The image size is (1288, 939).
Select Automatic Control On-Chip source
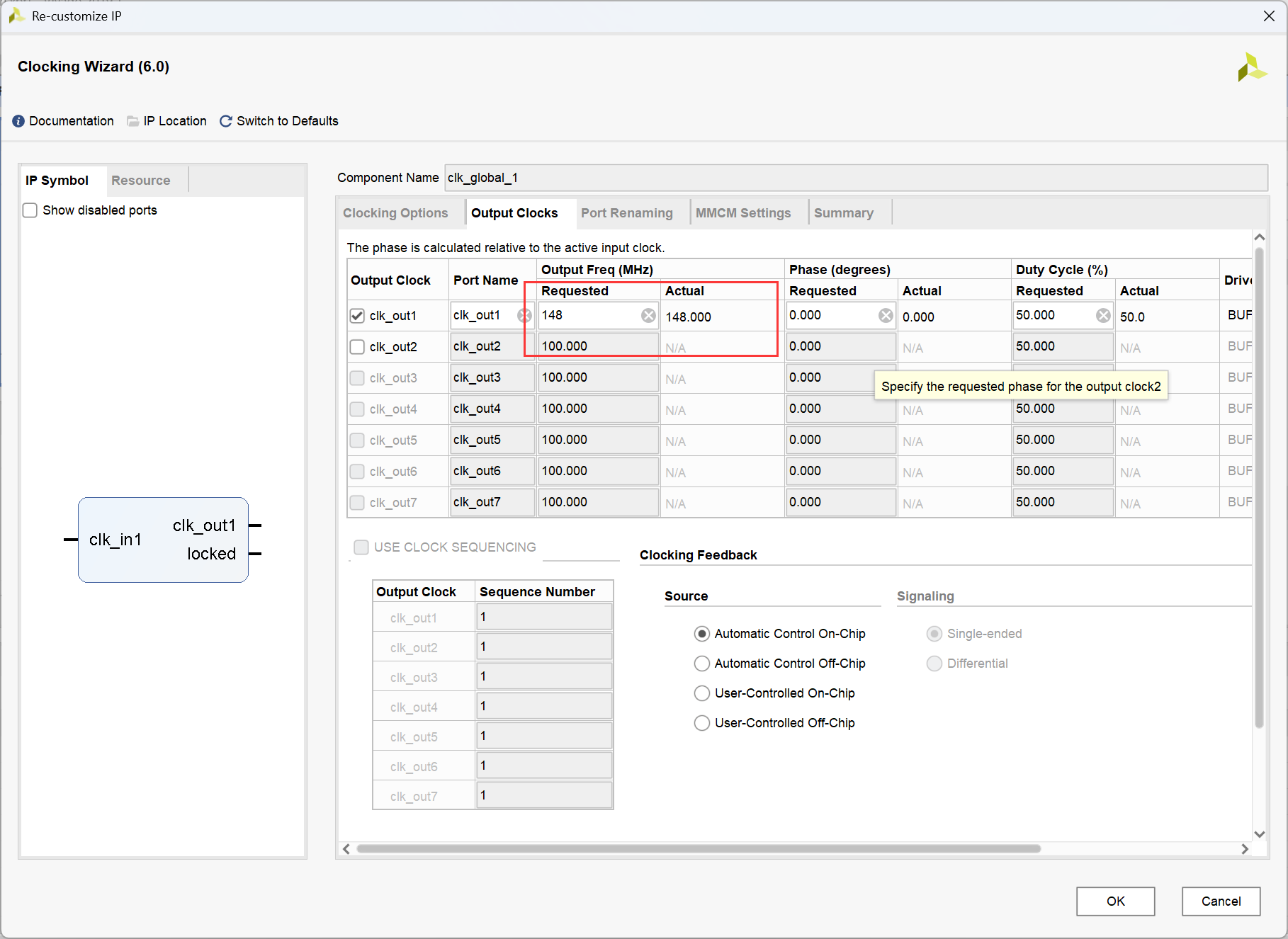click(x=701, y=634)
